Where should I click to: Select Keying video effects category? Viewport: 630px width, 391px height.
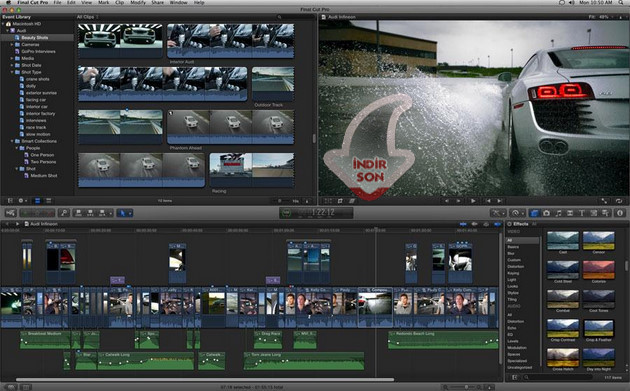pyautogui.click(x=513, y=273)
